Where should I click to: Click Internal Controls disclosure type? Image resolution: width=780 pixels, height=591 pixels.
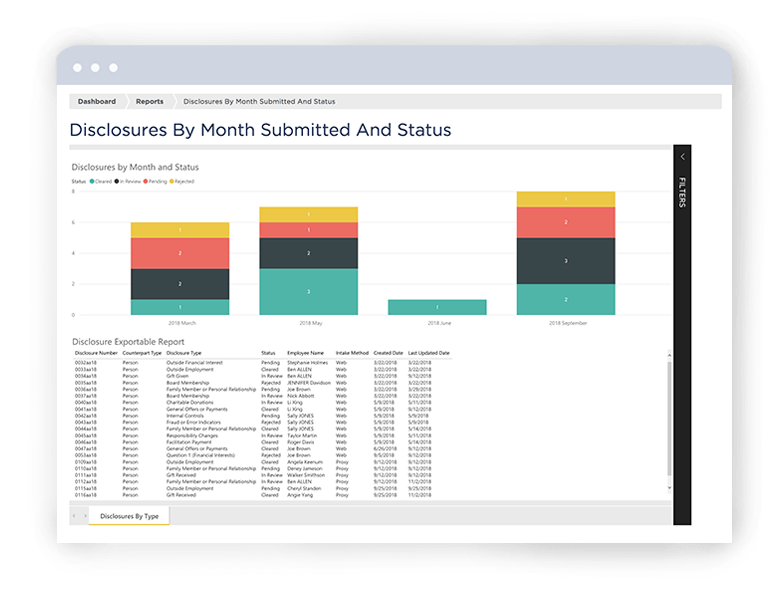185,415
